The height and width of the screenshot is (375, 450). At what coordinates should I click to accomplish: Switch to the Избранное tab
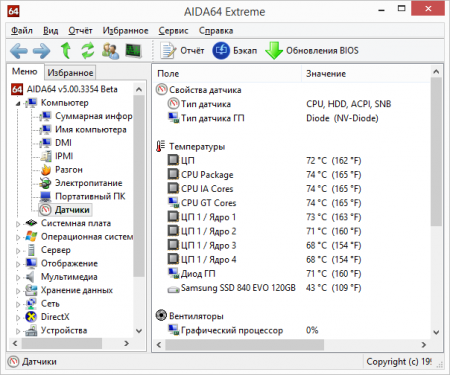click(70, 72)
